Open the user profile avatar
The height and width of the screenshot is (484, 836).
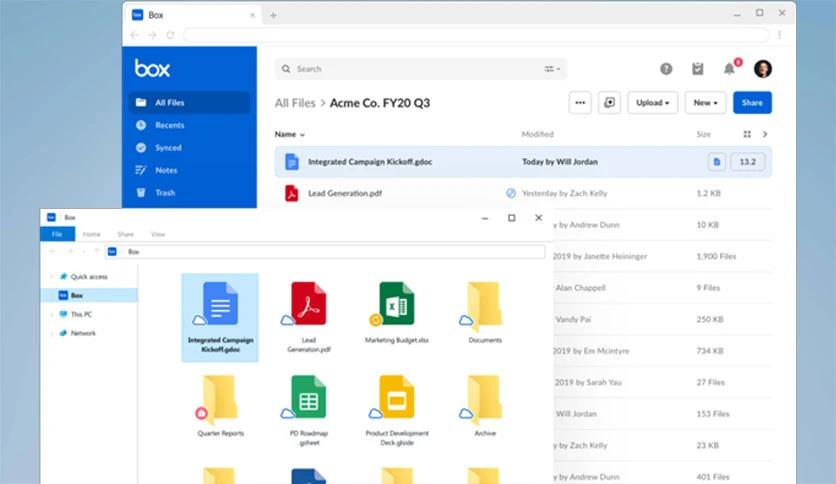(x=763, y=69)
